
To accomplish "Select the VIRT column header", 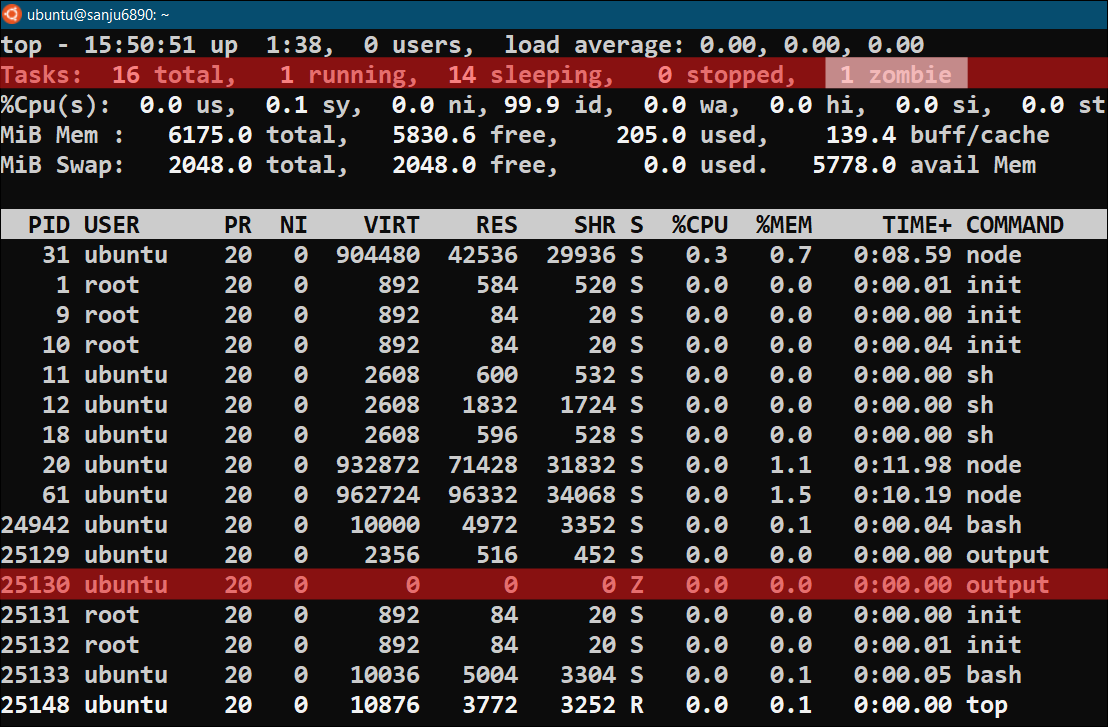I will point(391,225).
